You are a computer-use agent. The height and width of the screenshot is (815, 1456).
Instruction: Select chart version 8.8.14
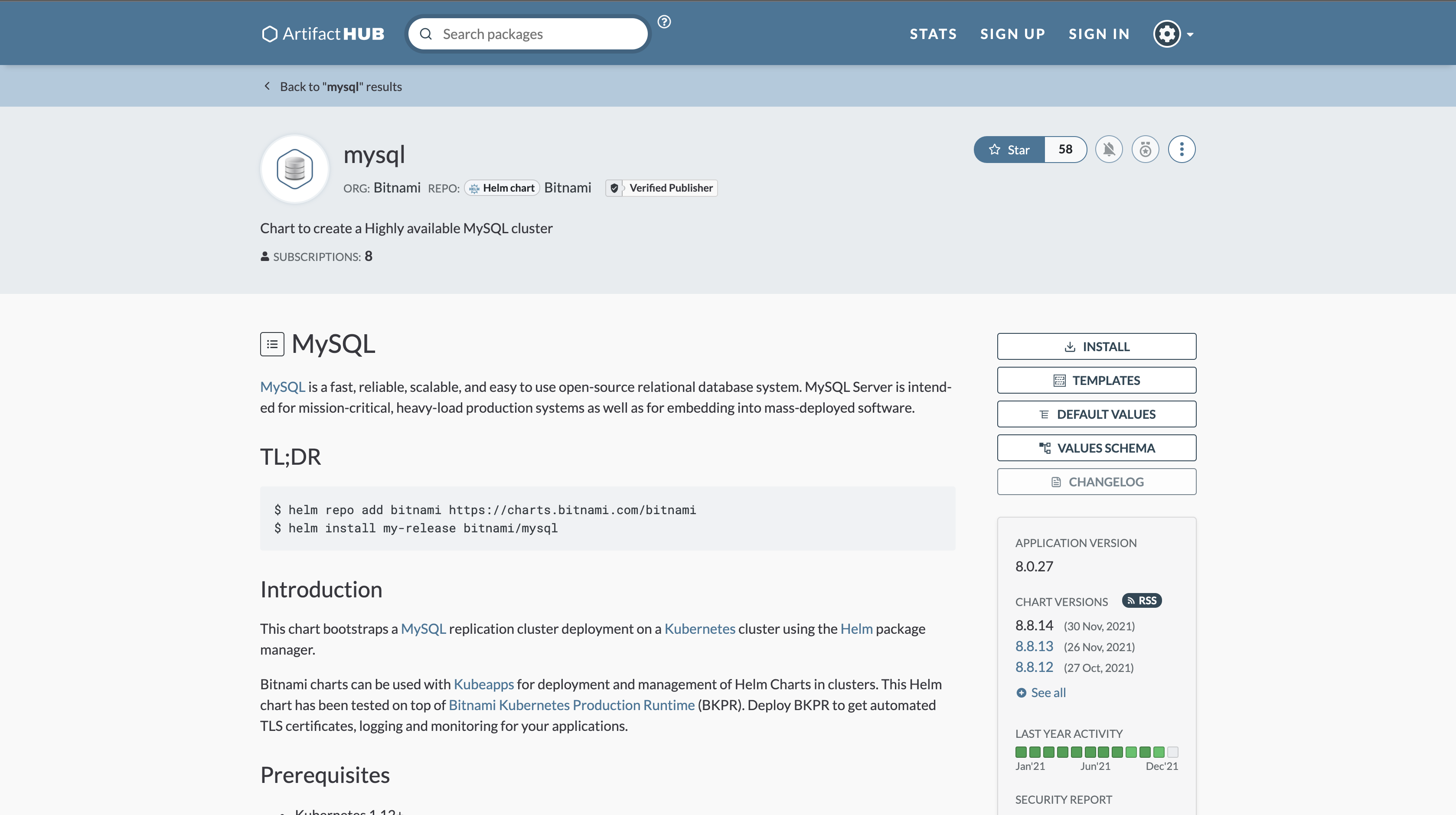coord(1035,625)
